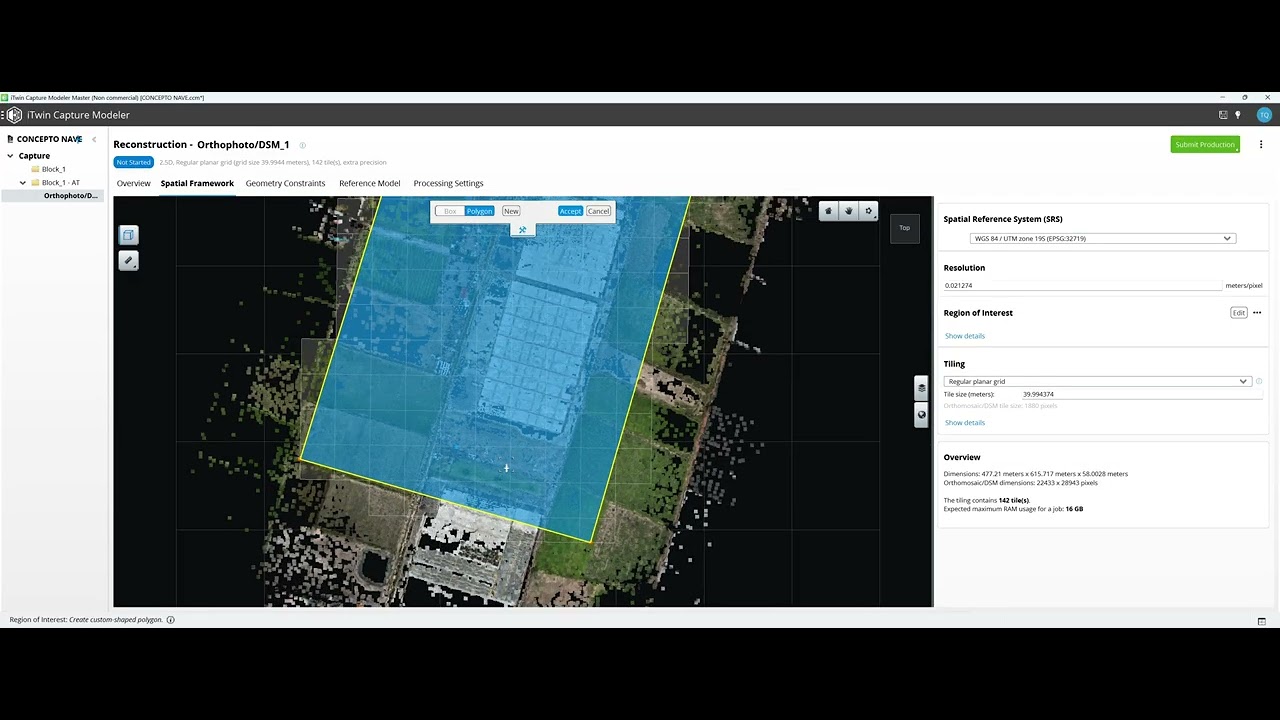This screenshot has width=1280, height=720.
Task: Click the Top view cube face
Action: coord(904,228)
